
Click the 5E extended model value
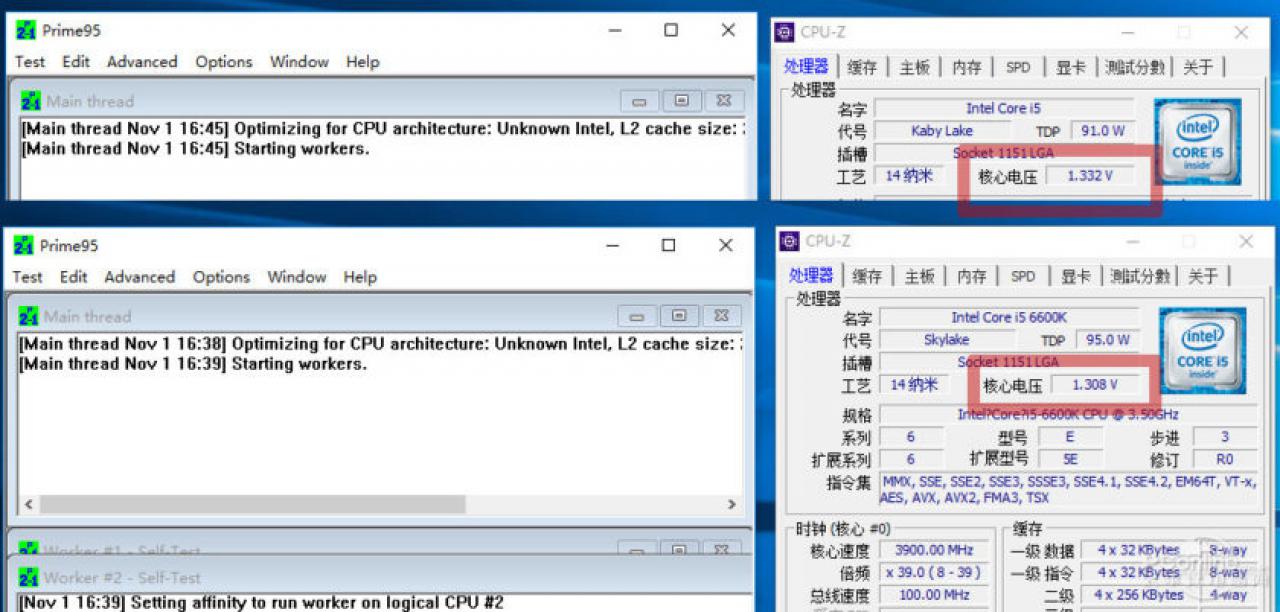[1070, 459]
